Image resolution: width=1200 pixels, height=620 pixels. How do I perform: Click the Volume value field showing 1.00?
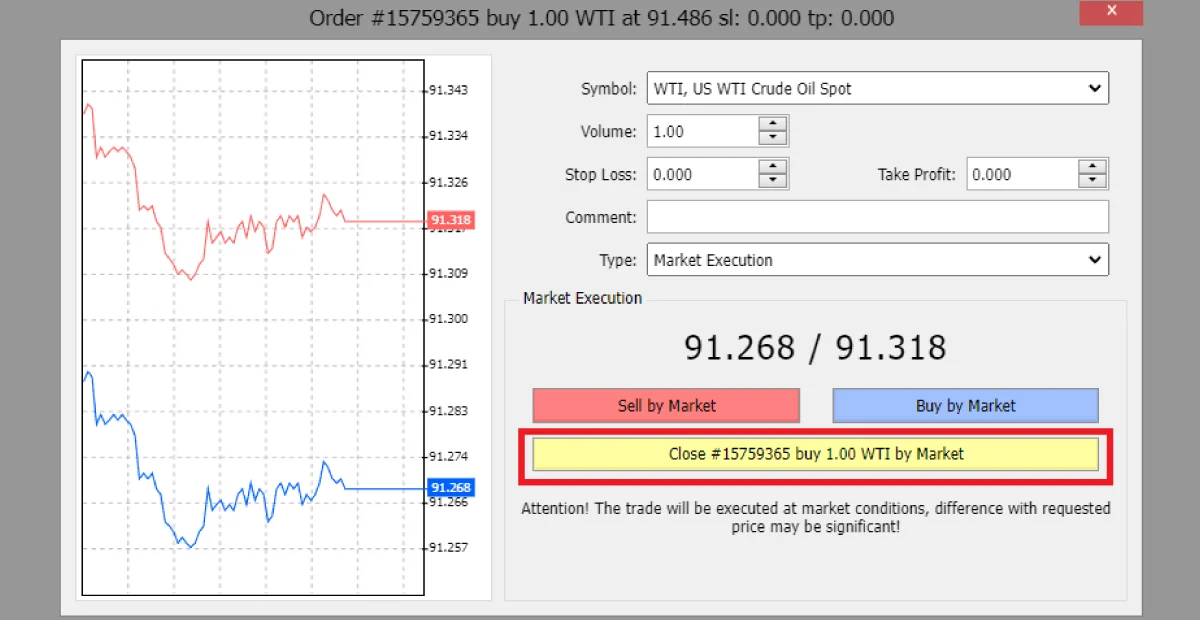pos(700,130)
